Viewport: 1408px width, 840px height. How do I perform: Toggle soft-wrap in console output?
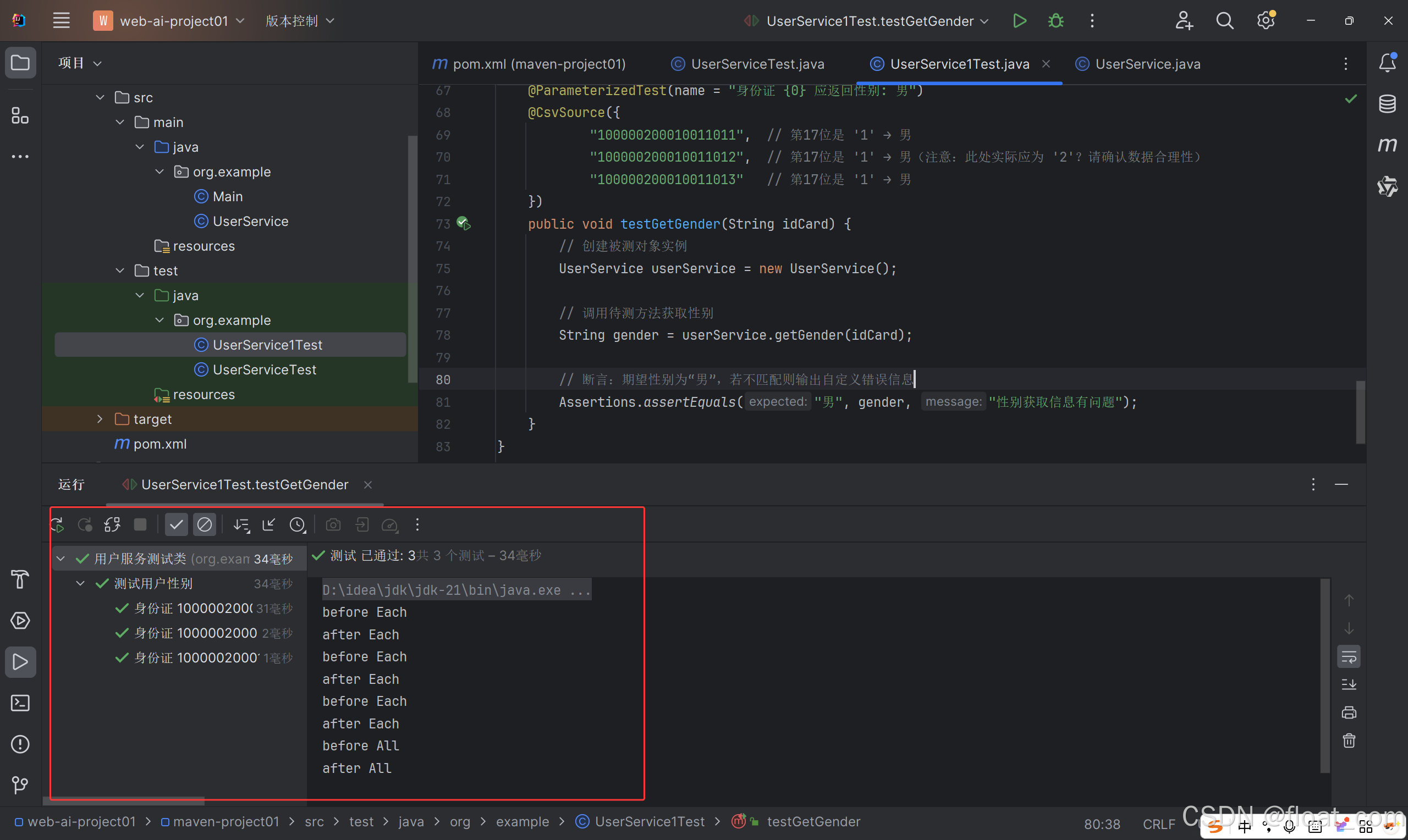tap(1349, 656)
